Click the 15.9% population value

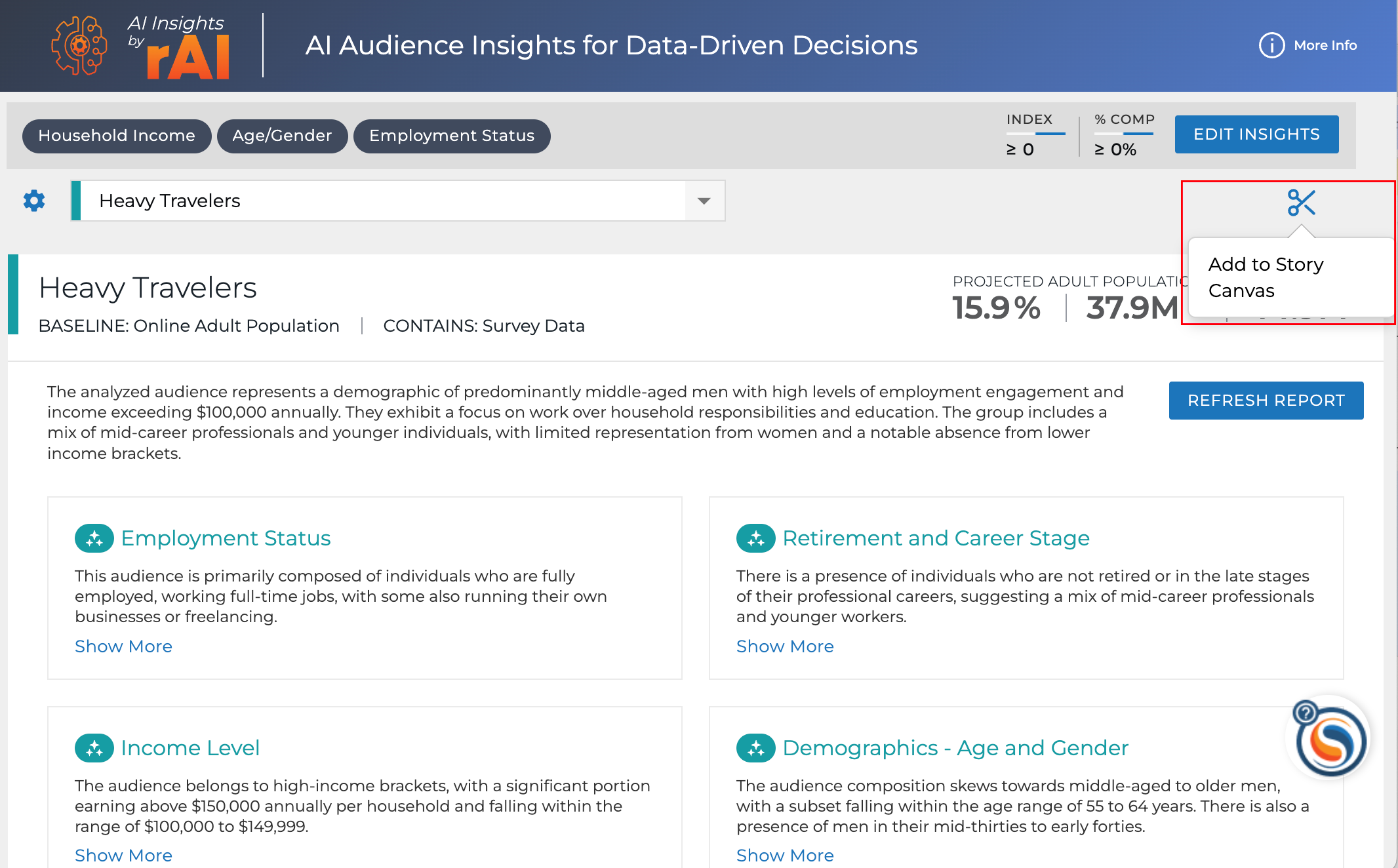pos(996,308)
